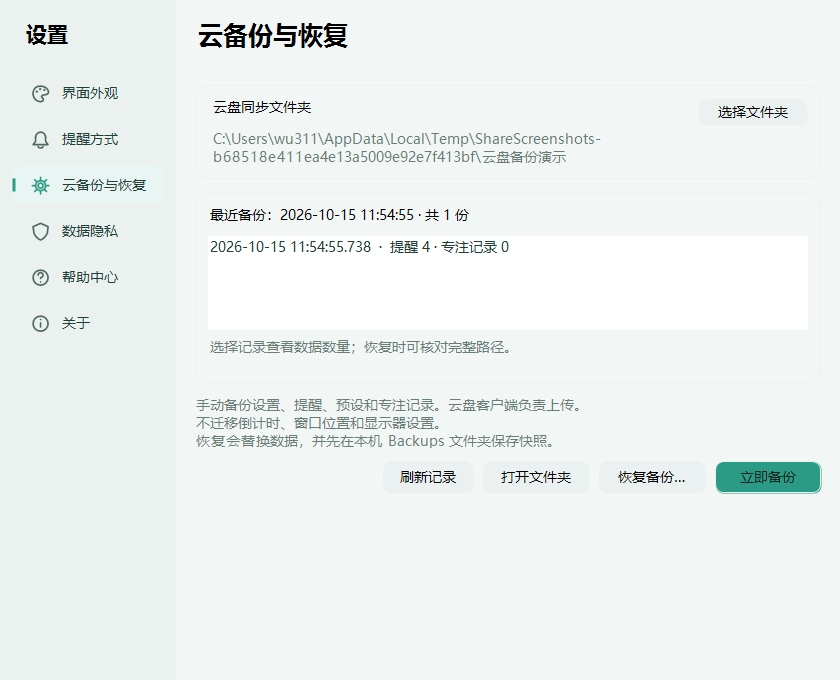Show the 关于 page
Viewport: 840px width, 680px height.
(88, 324)
